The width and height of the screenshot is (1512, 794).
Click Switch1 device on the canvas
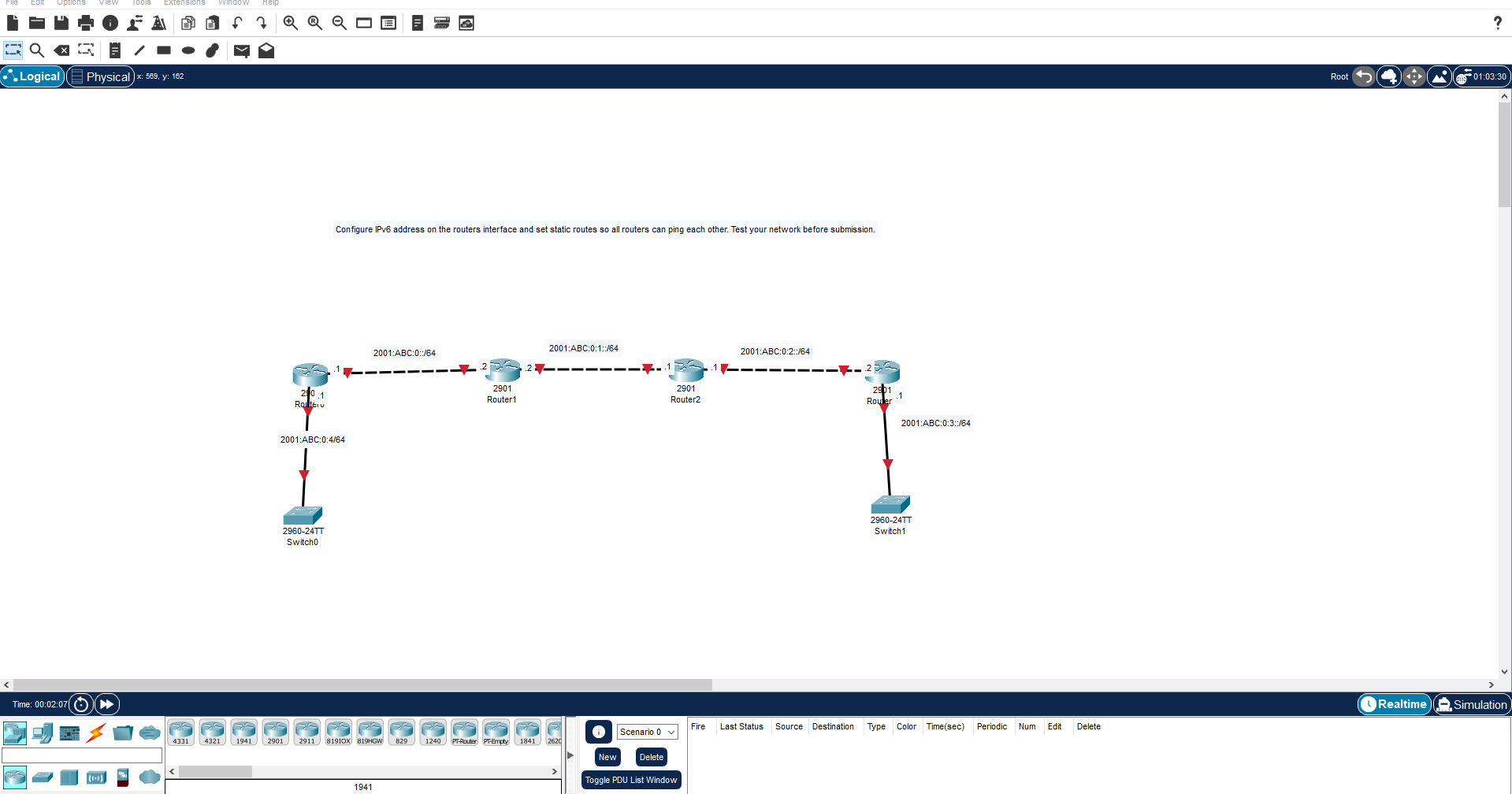890,505
